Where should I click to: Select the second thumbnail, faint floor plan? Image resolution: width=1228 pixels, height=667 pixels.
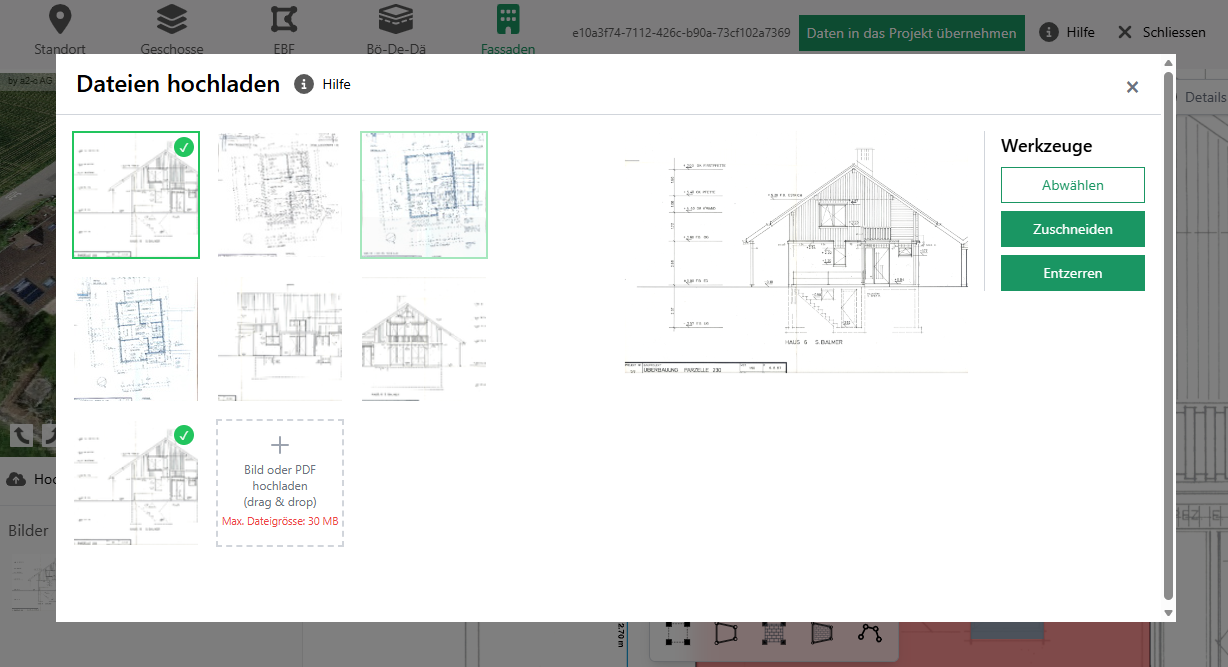280,195
